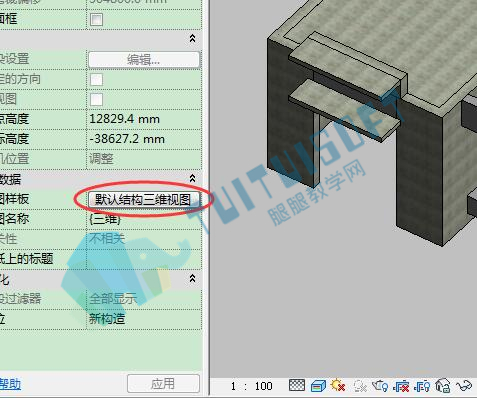Toggle the Show Crop Region icon
This screenshot has width=477, height=398.
pyautogui.click(x=422, y=386)
